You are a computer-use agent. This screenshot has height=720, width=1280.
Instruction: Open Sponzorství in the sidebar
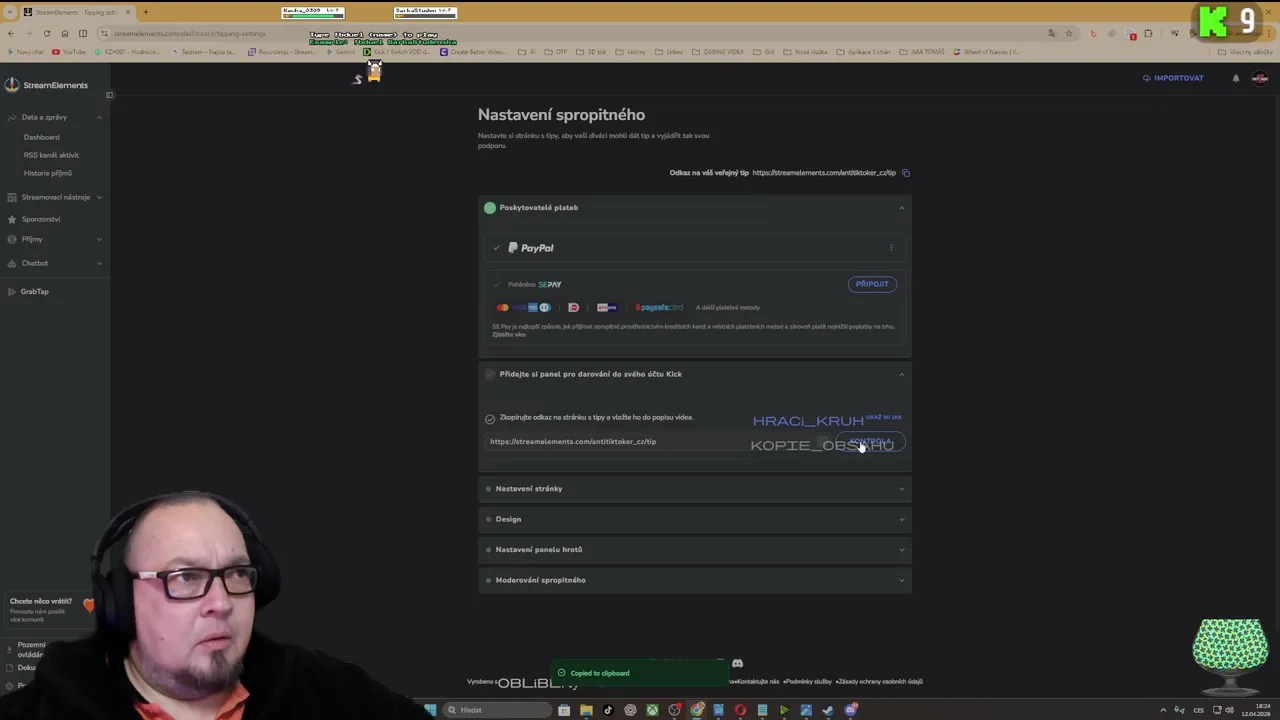click(40, 219)
